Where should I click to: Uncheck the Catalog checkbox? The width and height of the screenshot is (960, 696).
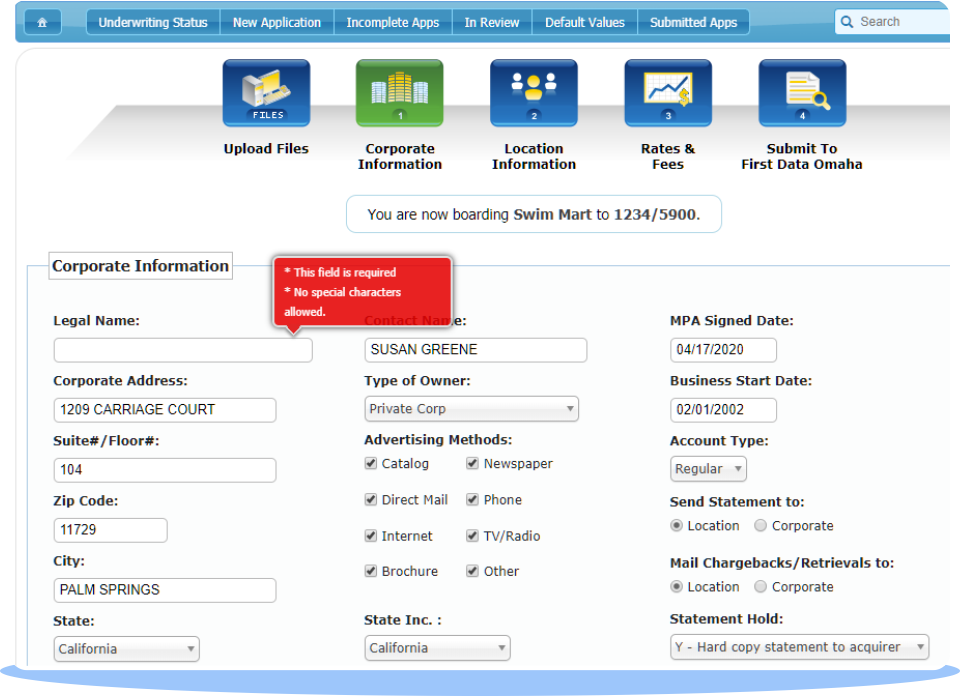(370, 463)
